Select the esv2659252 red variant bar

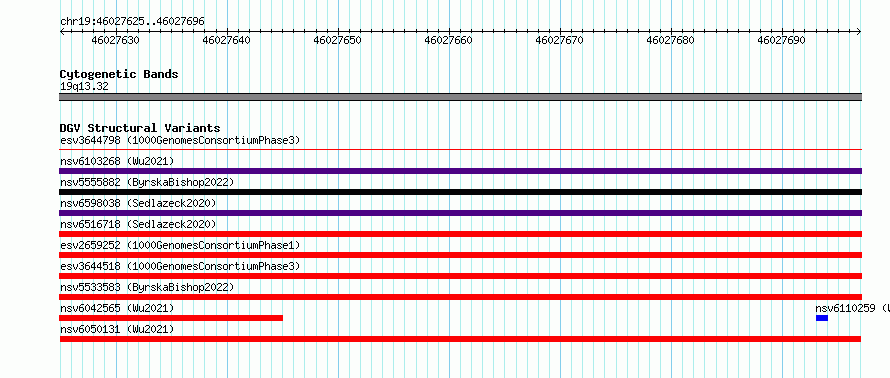click(x=460, y=255)
